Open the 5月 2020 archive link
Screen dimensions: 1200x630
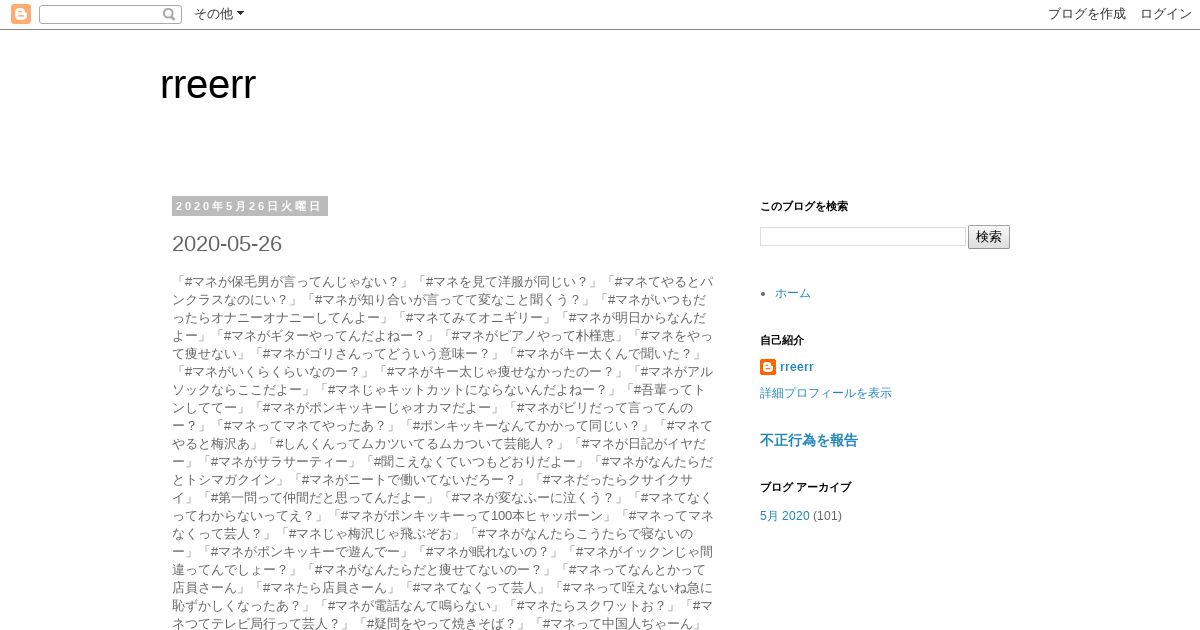(785, 516)
